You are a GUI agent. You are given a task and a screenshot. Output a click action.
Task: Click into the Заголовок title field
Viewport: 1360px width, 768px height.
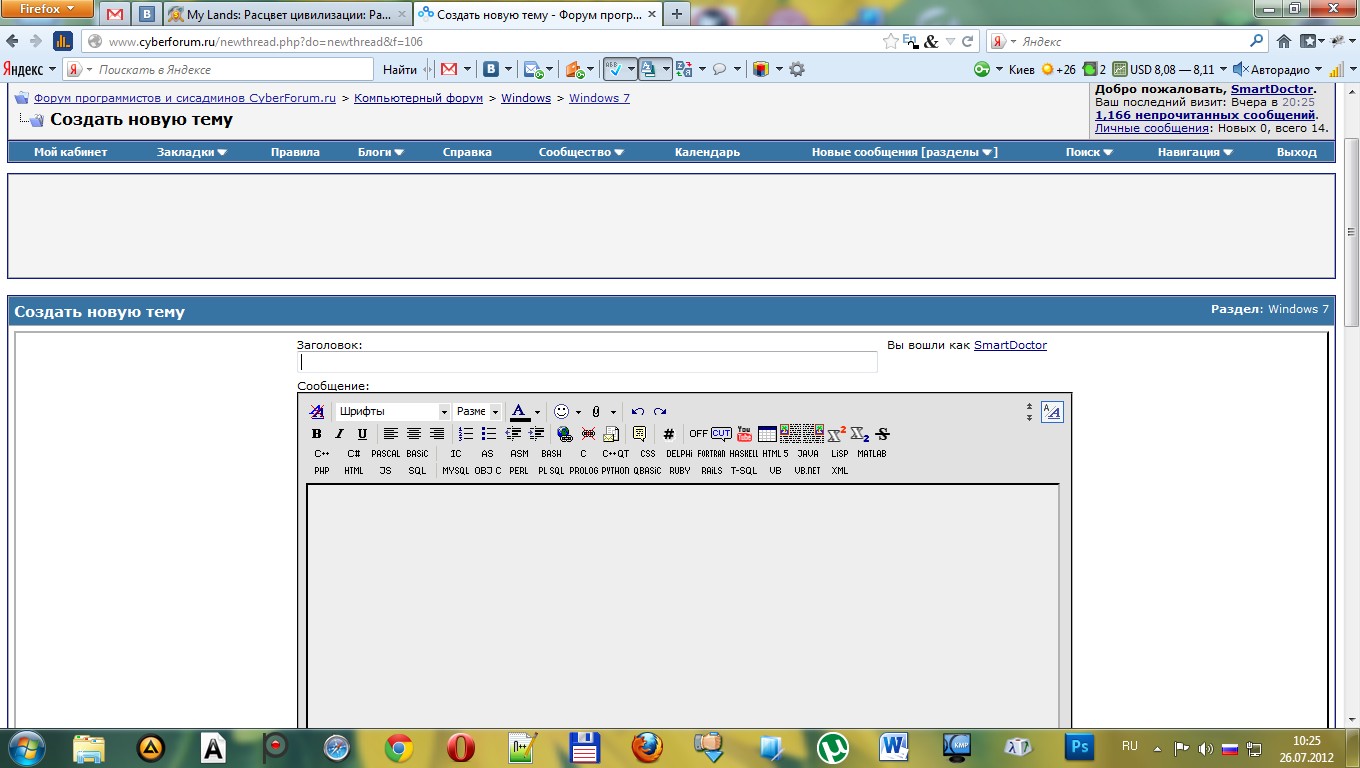pos(587,362)
